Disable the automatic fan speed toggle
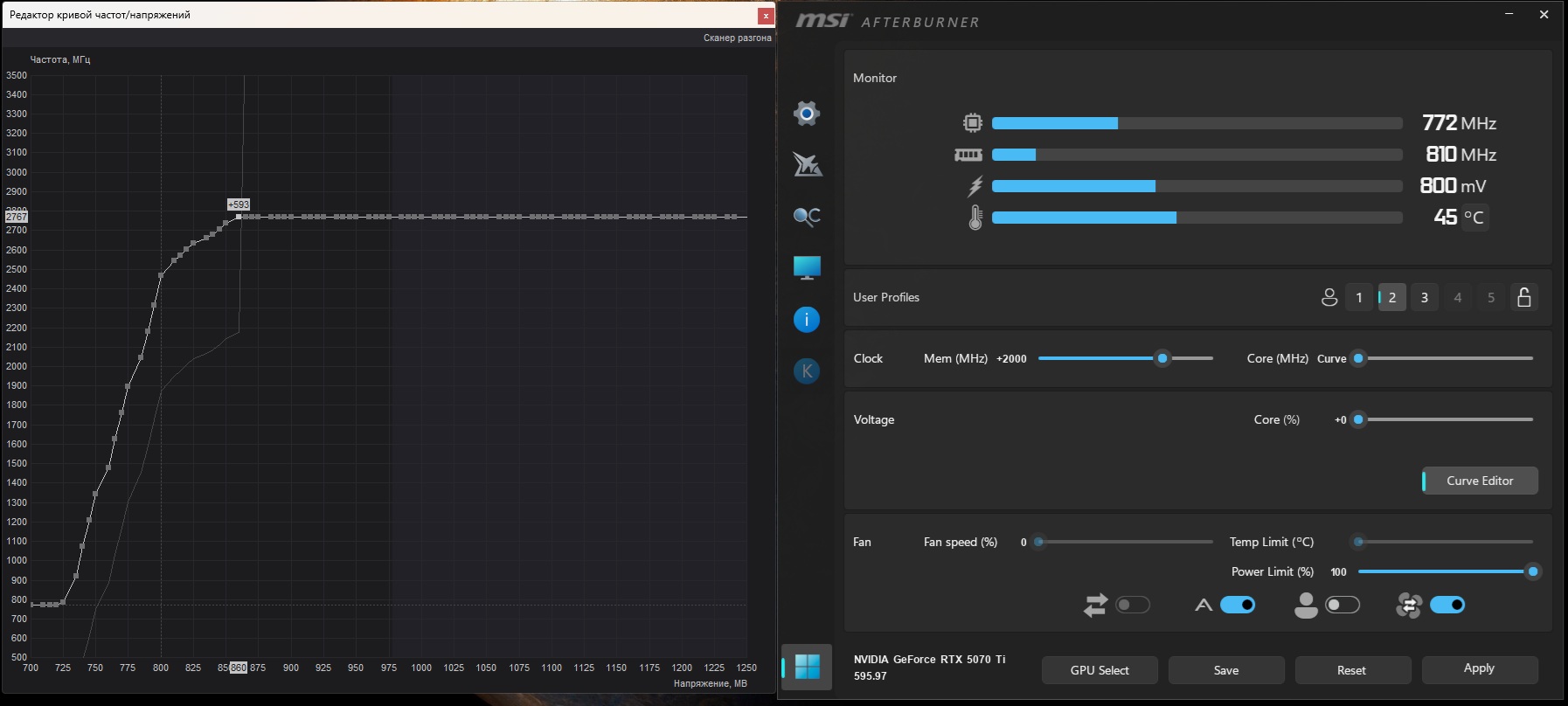The image size is (1568, 706). point(1238,605)
